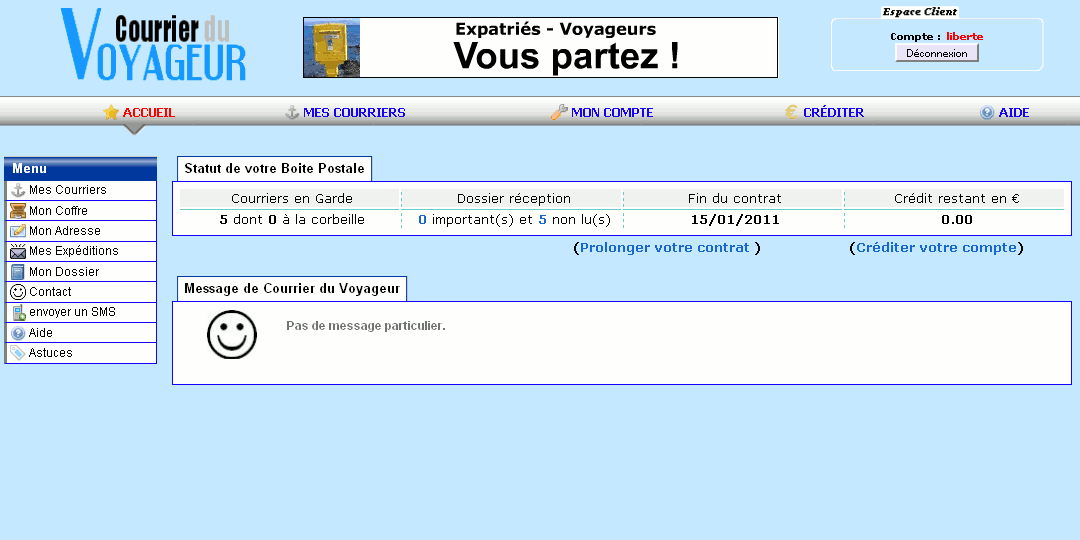Screen dimensions: 1080x540
Task: Click the star icon beside ACCUEIL
Action: tap(111, 112)
